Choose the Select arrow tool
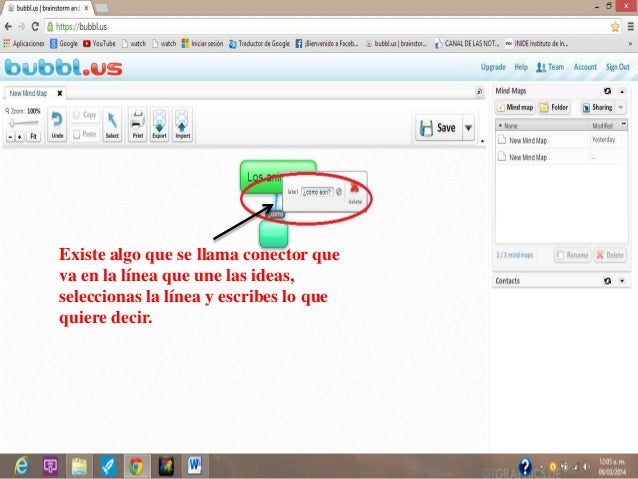The width and height of the screenshot is (638, 479). click(x=112, y=125)
